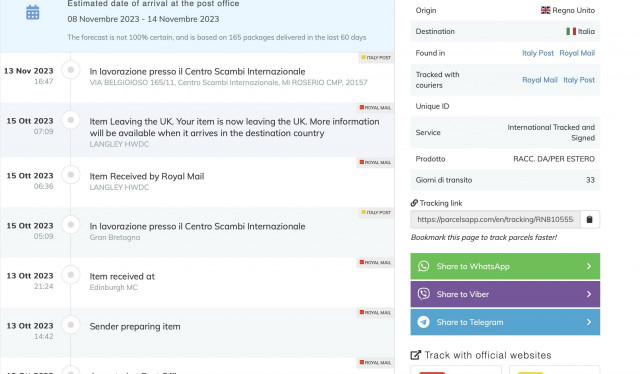The height and width of the screenshot is (374, 640).
Task: Click the UK flag icon next to Regno Unito
Action: (545, 10)
